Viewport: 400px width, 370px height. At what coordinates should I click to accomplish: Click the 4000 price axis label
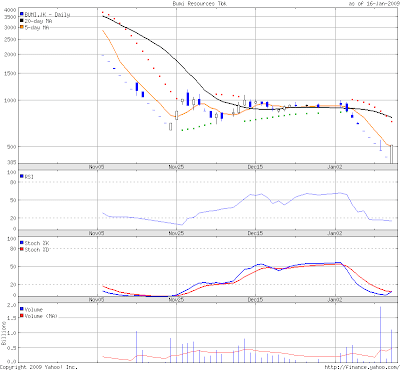[x=10, y=10]
